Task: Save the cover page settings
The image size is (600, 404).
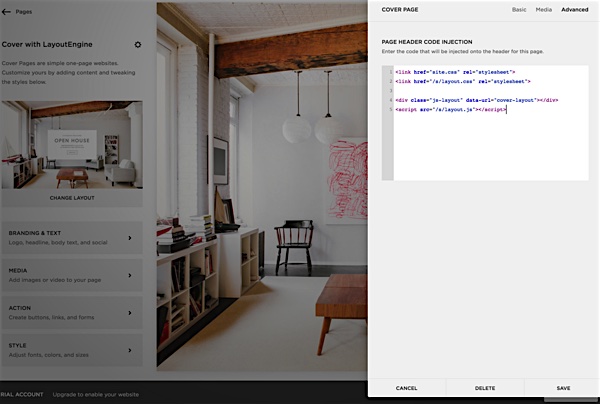Action: click(563, 388)
